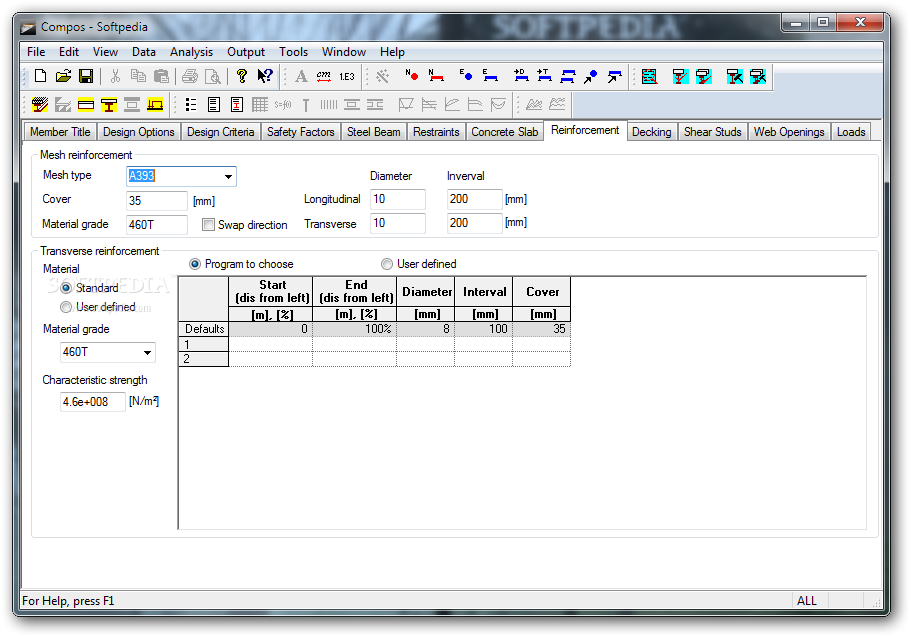Click the mesh Material grade 460T field
Screen dimensions: 911x637
[157, 224]
